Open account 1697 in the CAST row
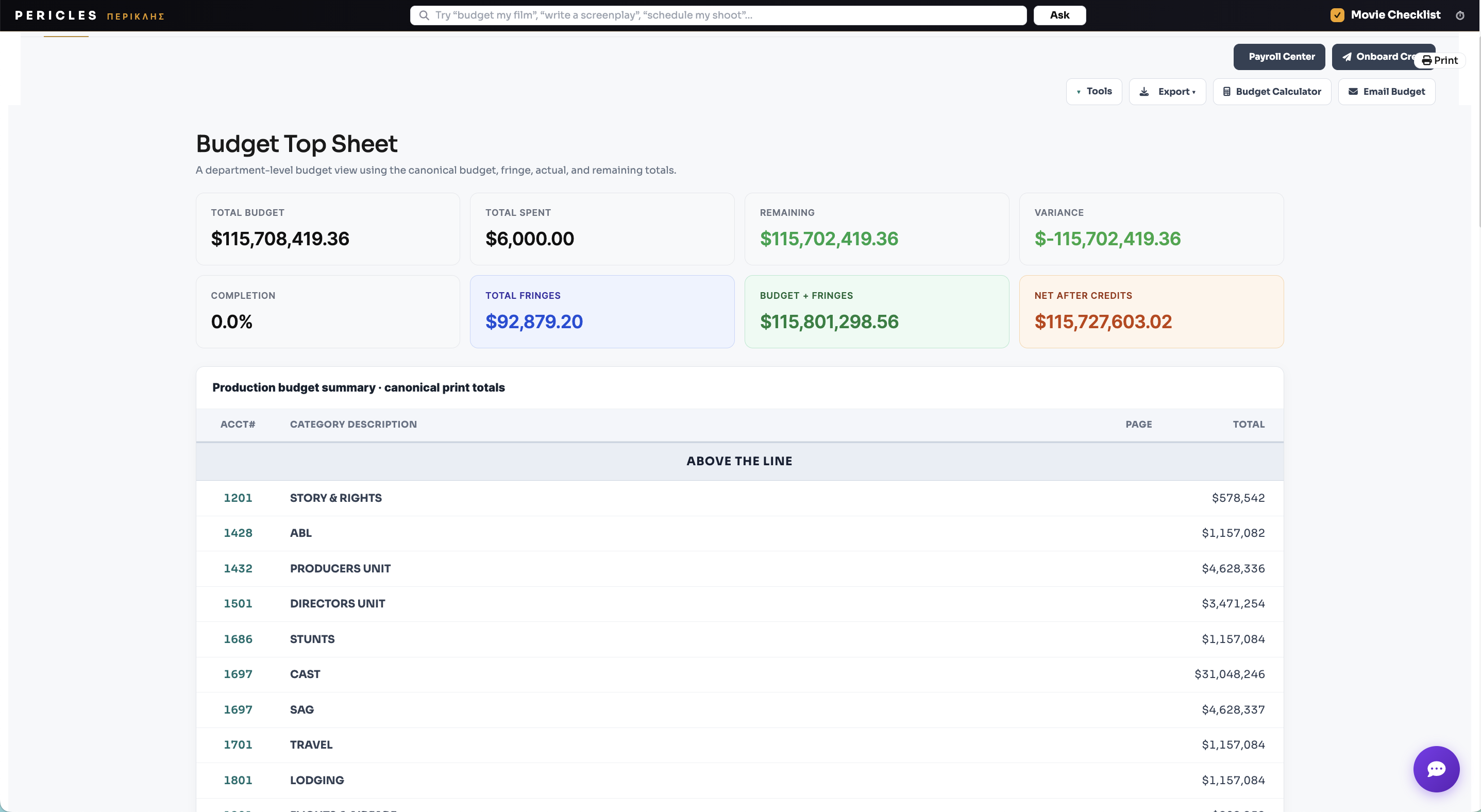Screen dimensions: 1481x812 (x=238, y=674)
